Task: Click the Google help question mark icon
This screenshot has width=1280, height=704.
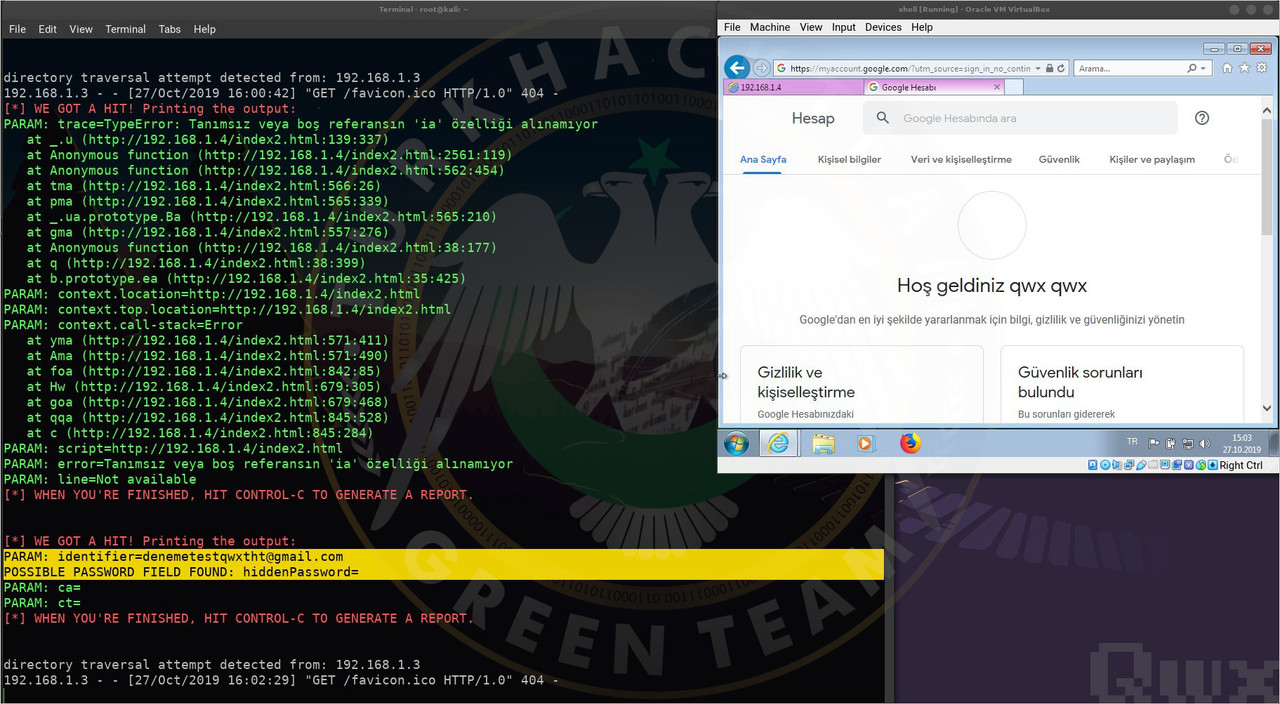Action: 1202,118
